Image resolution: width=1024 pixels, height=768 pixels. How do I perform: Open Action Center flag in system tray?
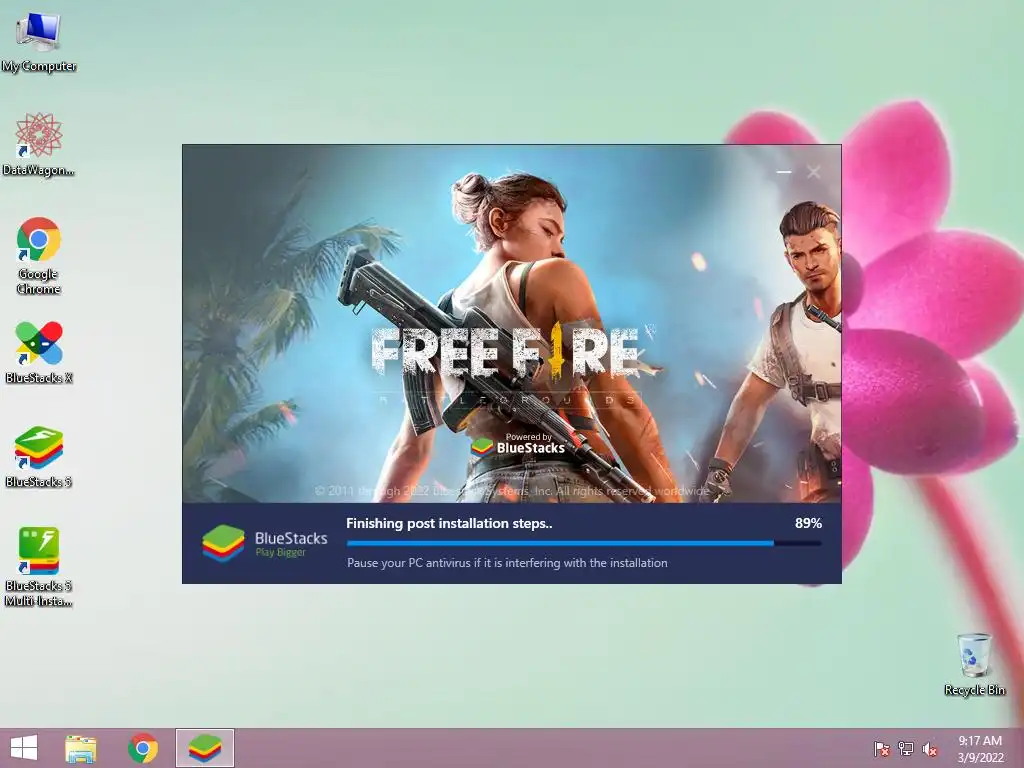click(x=882, y=748)
